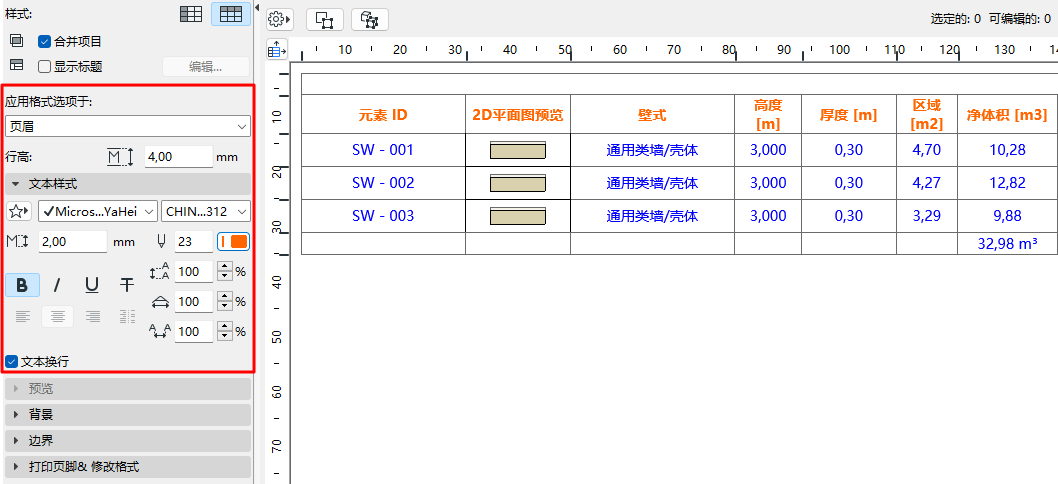Click the text height icon
This screenshot has height=484, width=1058.
pyautogui.click(x=16, y=242)
